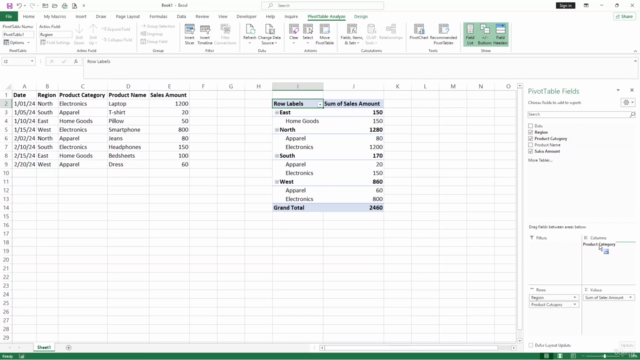Open PivotTable Options dropdown
This screenshot has height=360, width=640.
(x=17, y=42)
